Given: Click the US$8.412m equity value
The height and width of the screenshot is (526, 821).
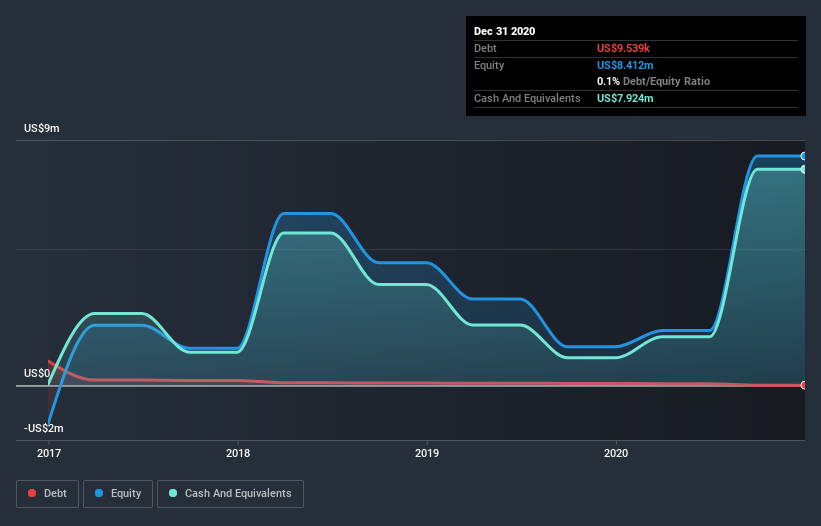Looking at the screenshot, I should pos(625,65).
